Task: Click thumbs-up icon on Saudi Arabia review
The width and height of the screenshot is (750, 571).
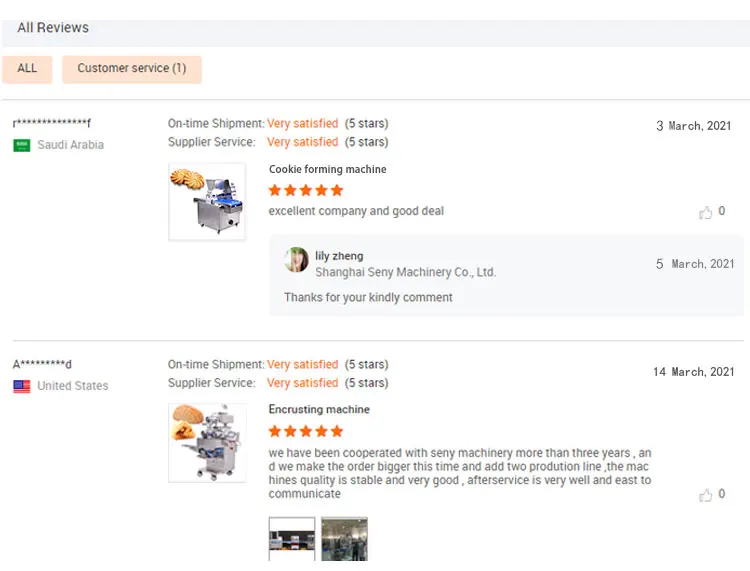Action: coord(706,212)
